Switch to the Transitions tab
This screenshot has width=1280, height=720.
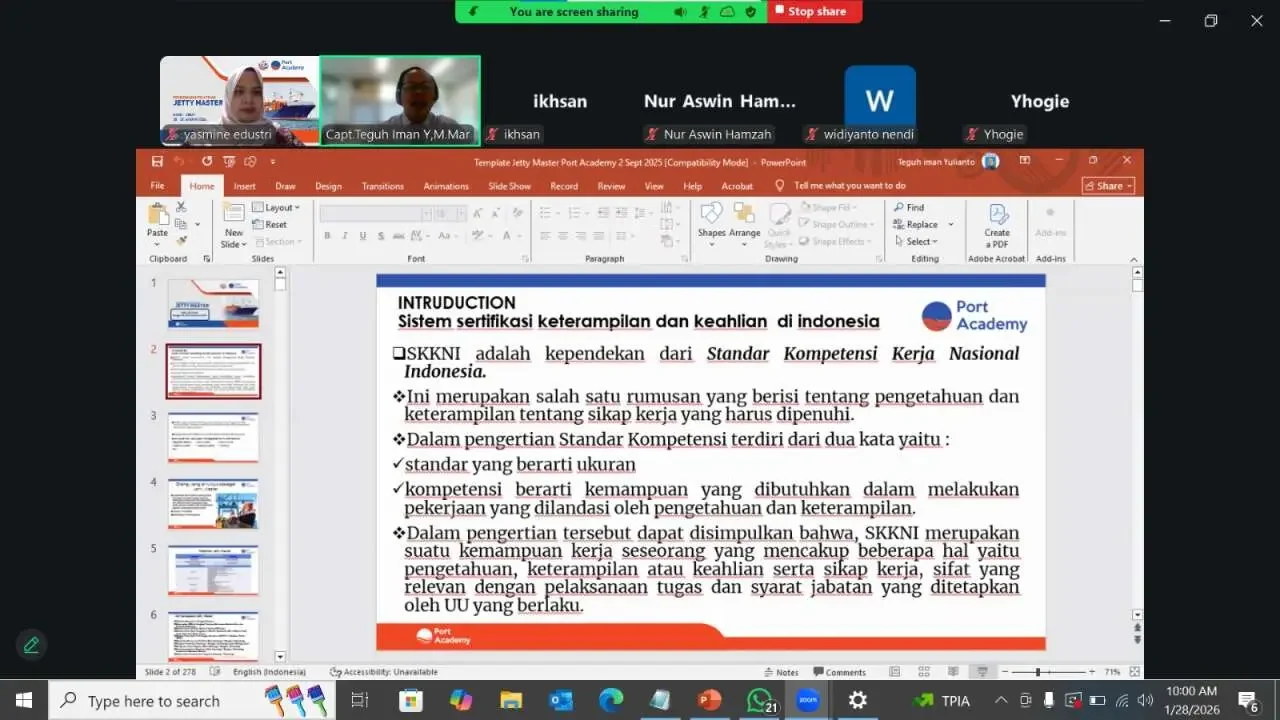pos(383,186)
